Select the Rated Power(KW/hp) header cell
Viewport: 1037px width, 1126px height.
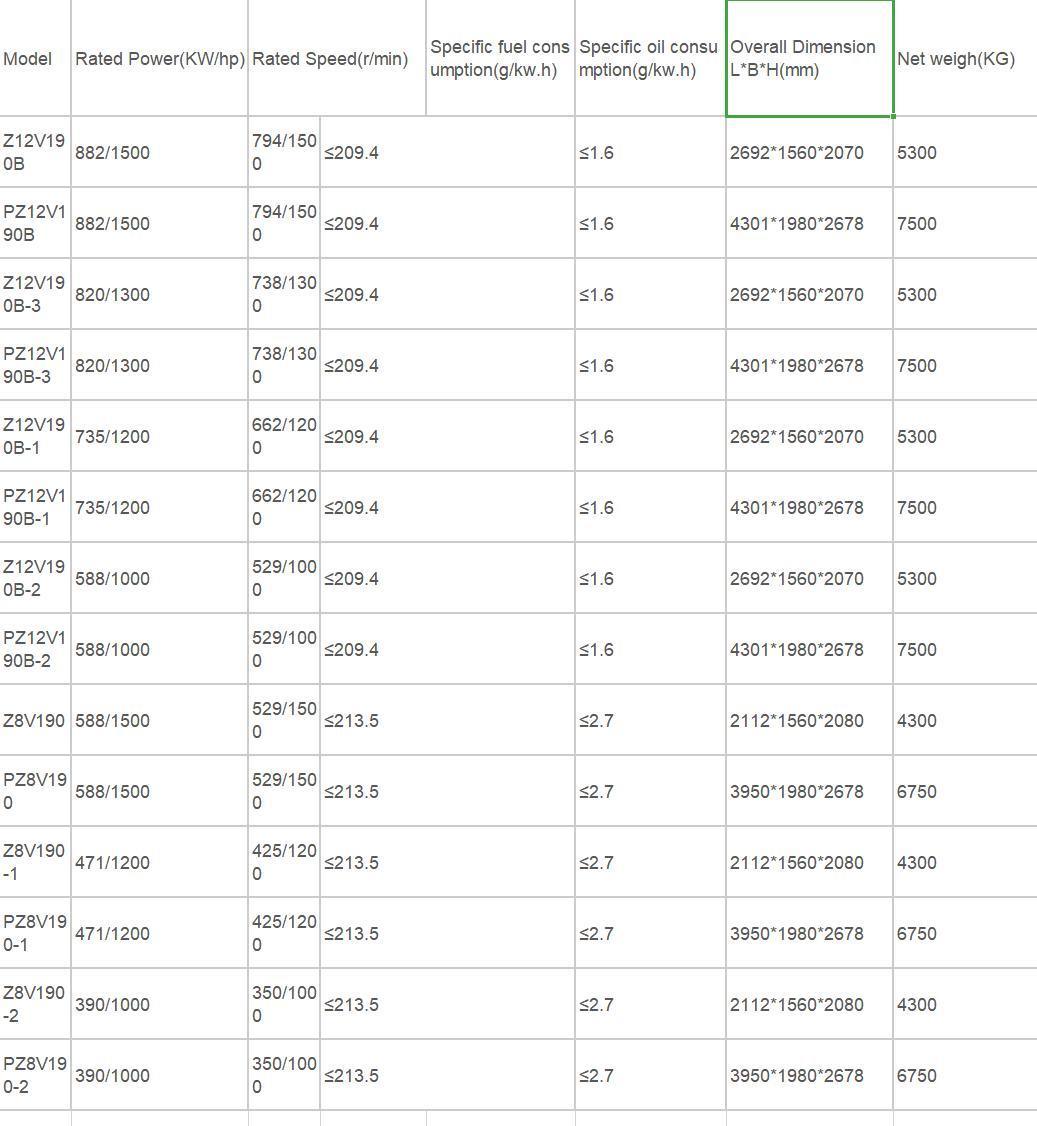(x=159, y=59)
